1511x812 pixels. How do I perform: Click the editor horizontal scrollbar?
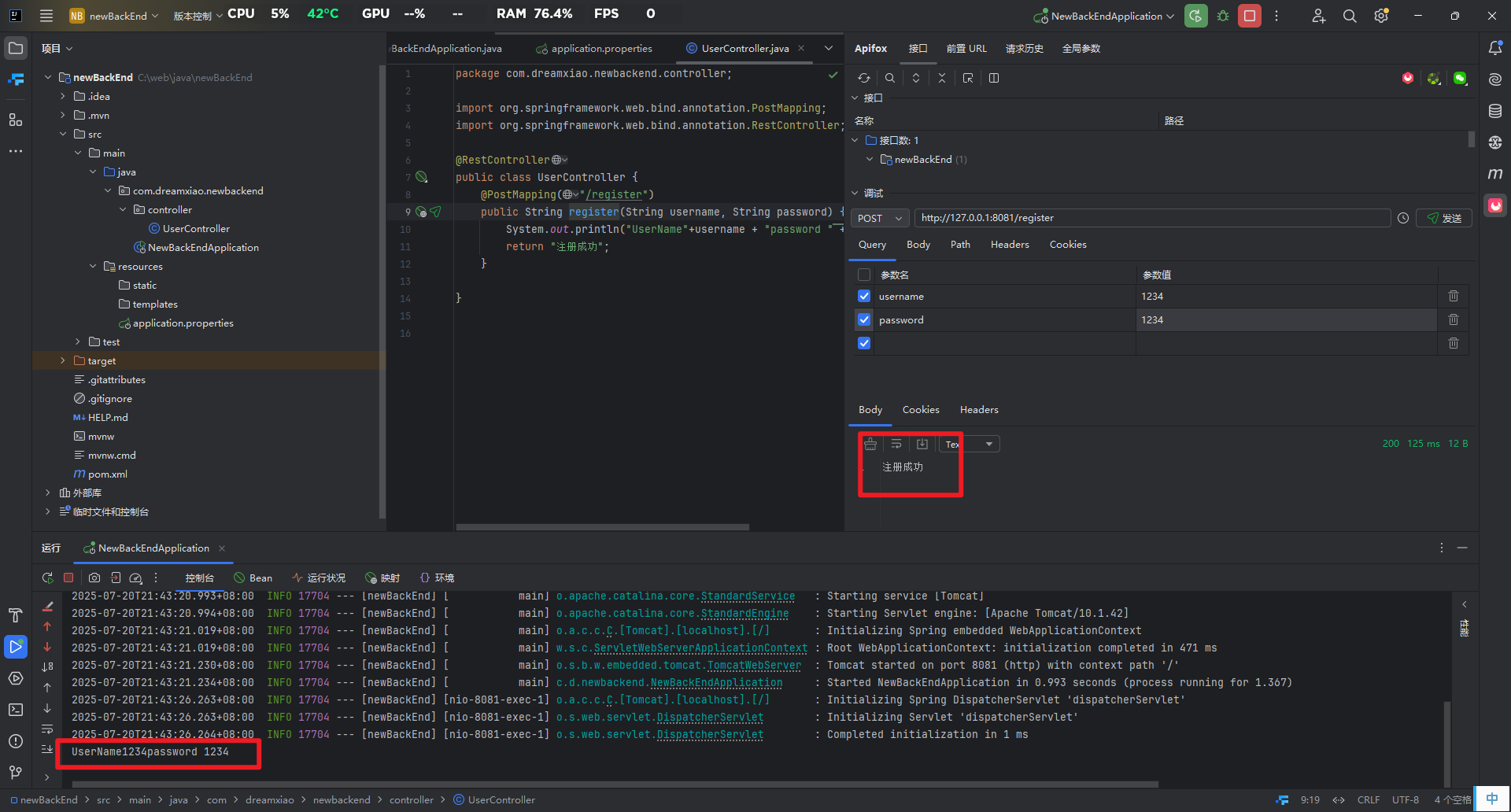coord(602,526)
